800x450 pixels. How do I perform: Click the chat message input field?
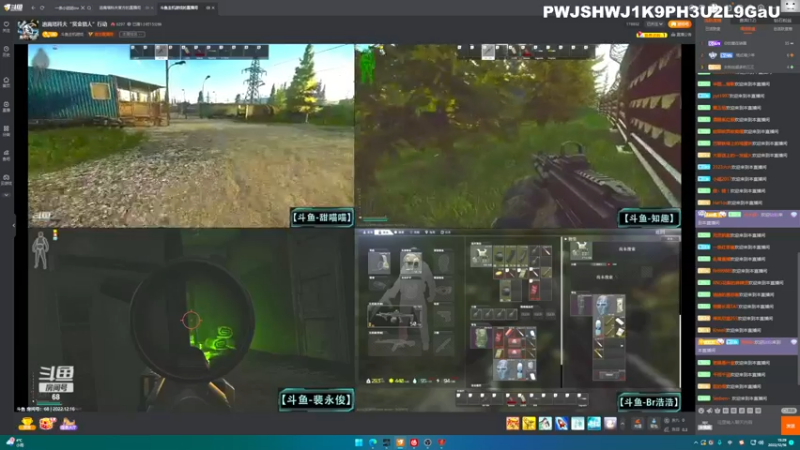747,423
